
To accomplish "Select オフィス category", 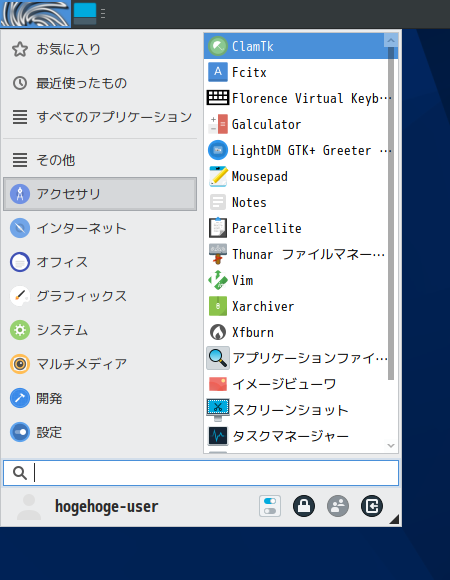I will click(100, 262).
